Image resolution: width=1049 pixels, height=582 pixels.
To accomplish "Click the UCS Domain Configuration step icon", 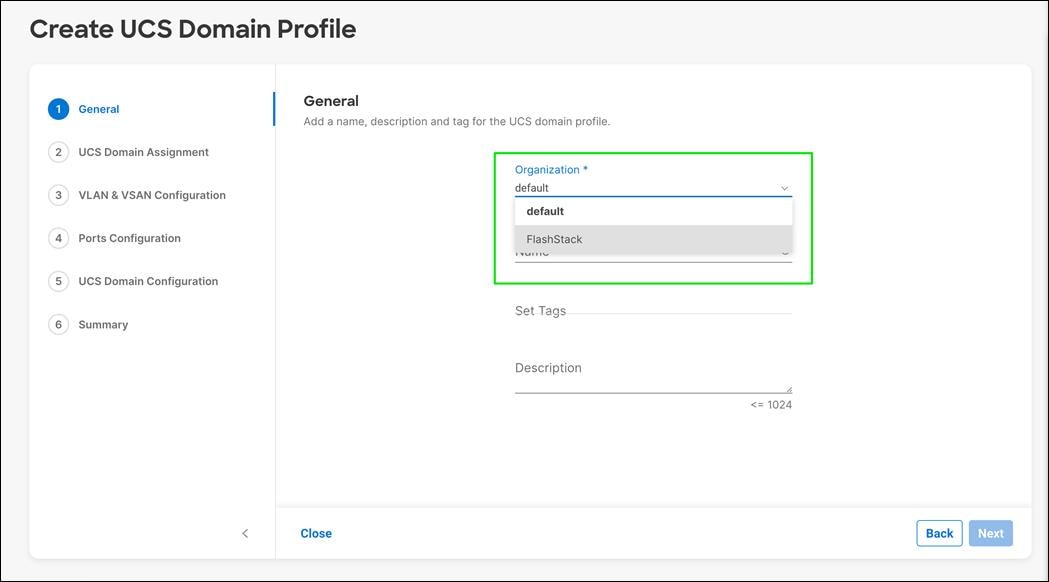I will (58, 280).
